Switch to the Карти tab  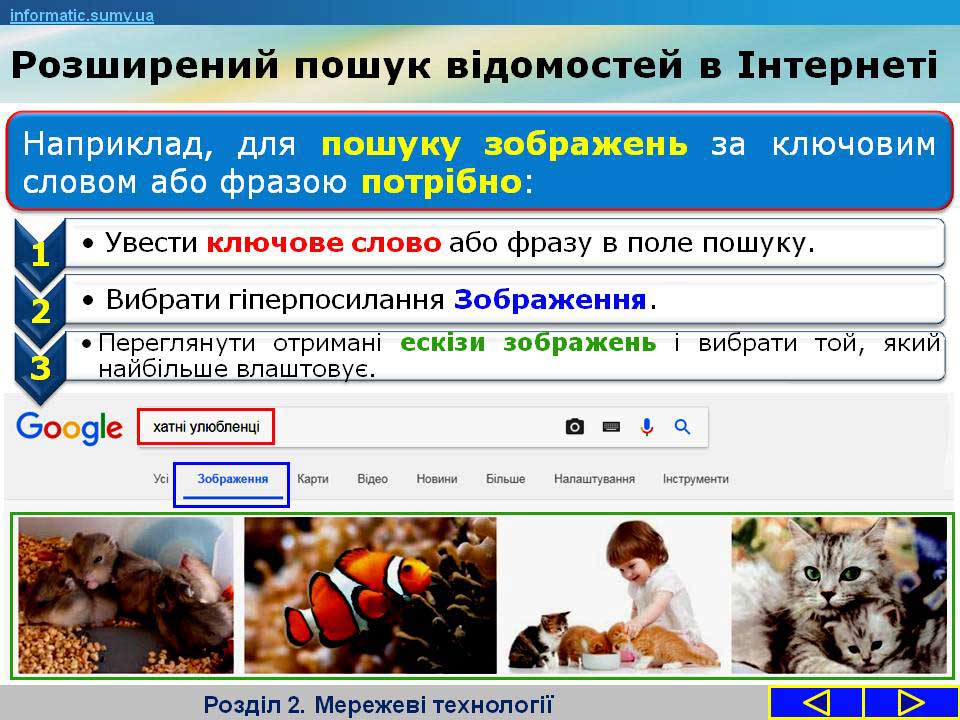coord(313,480)
